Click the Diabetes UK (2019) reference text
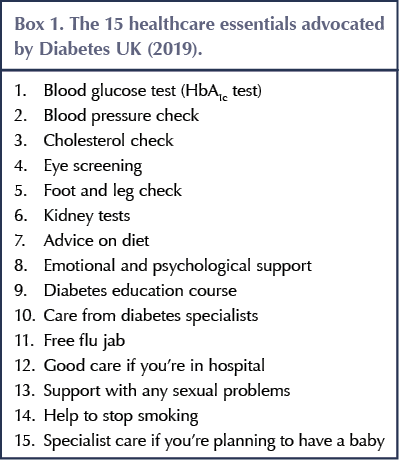399x460 pixels. pos(121,49)
